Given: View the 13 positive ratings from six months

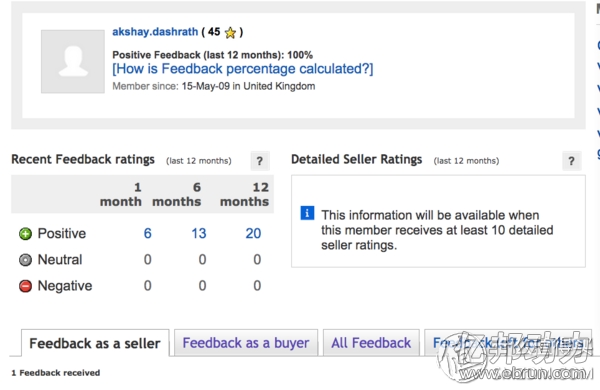Looking at the screenshot, I should tap(199, 233).
